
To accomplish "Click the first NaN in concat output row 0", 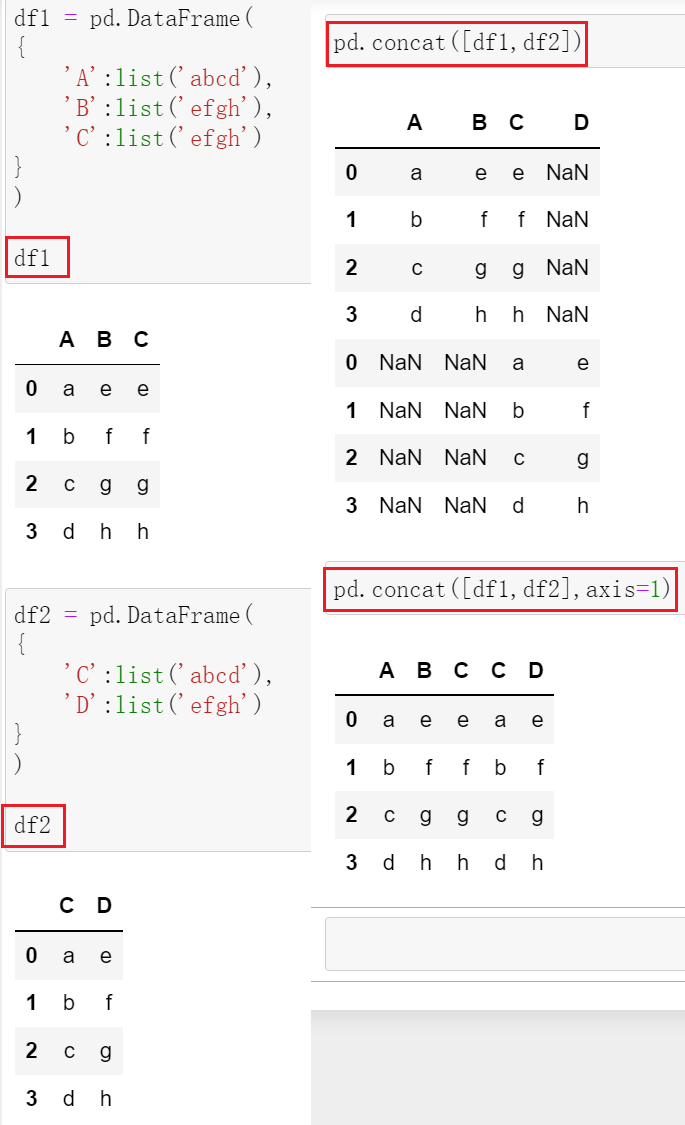I will click(567, 173).
